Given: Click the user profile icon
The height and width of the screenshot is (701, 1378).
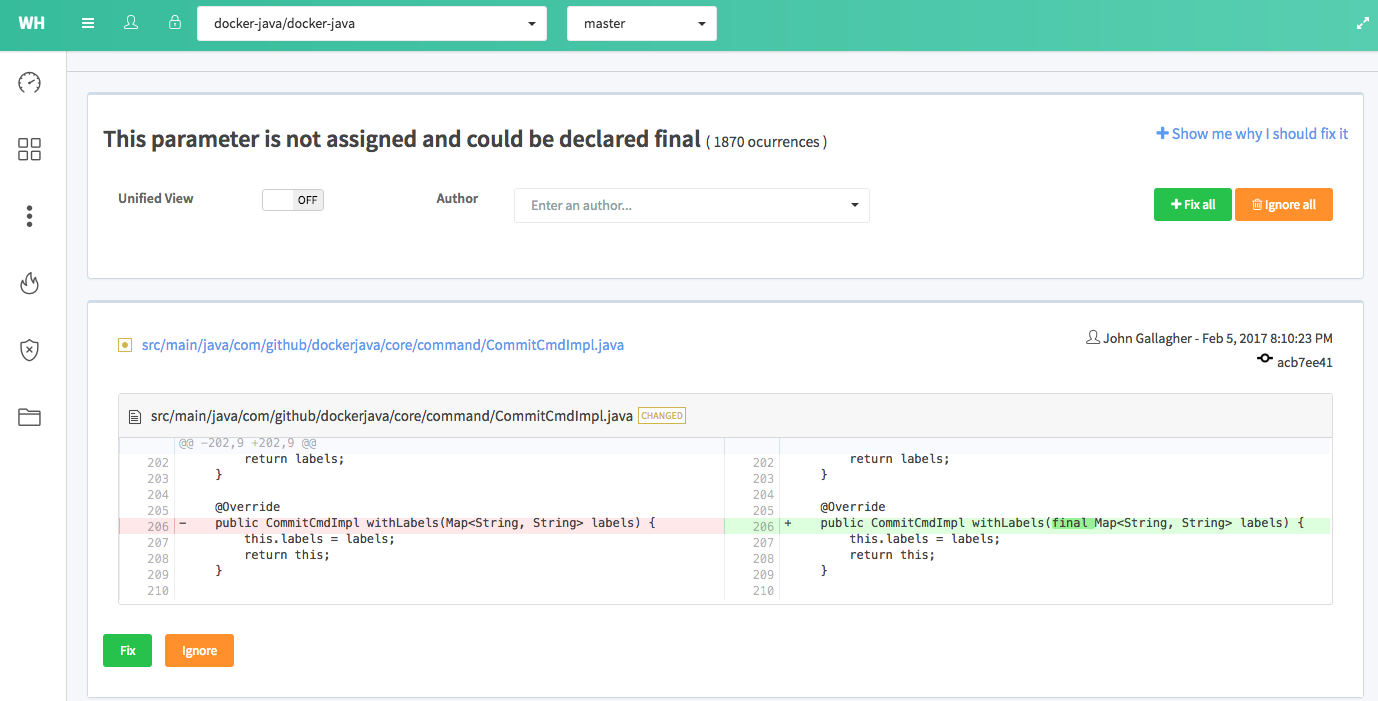Looking at the screenshot, I should (x=131, y=23).
